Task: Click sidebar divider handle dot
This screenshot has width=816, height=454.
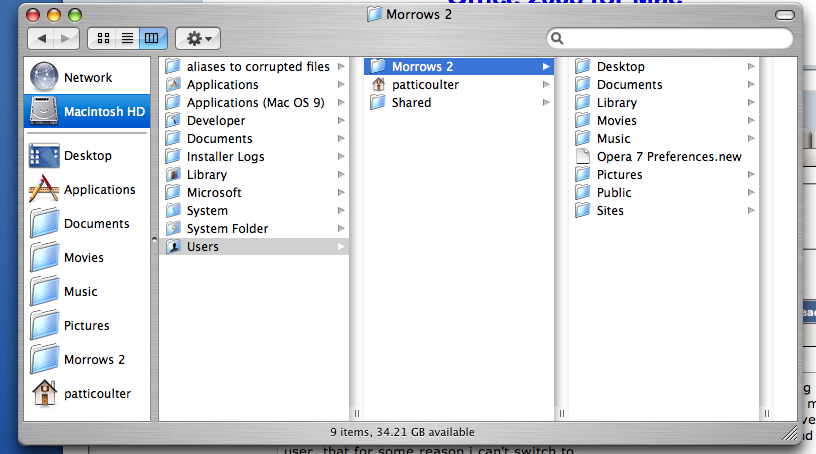Action: [x=154, y=239]
